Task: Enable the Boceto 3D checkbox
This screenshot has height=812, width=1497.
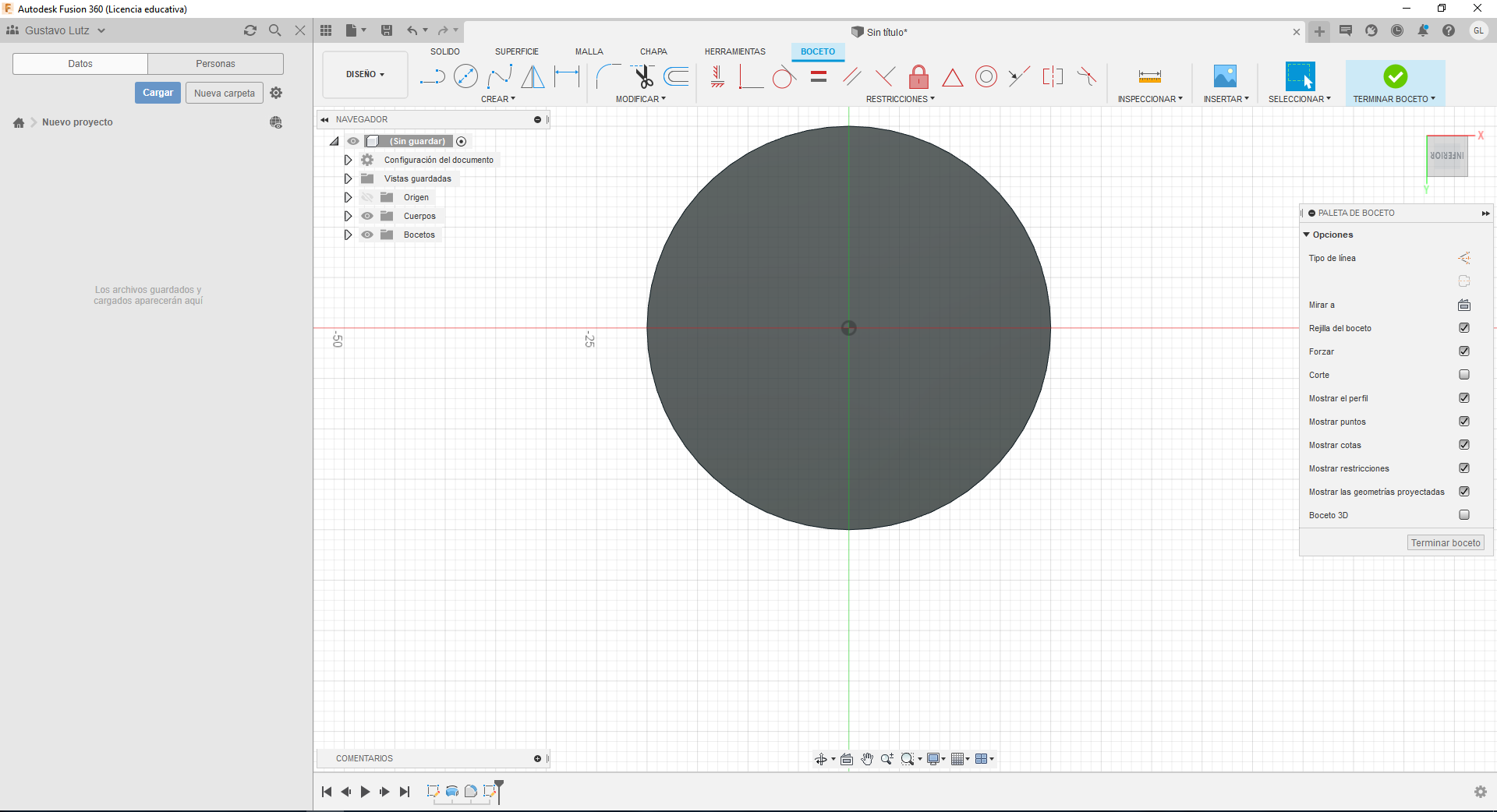Action: 1464,515
